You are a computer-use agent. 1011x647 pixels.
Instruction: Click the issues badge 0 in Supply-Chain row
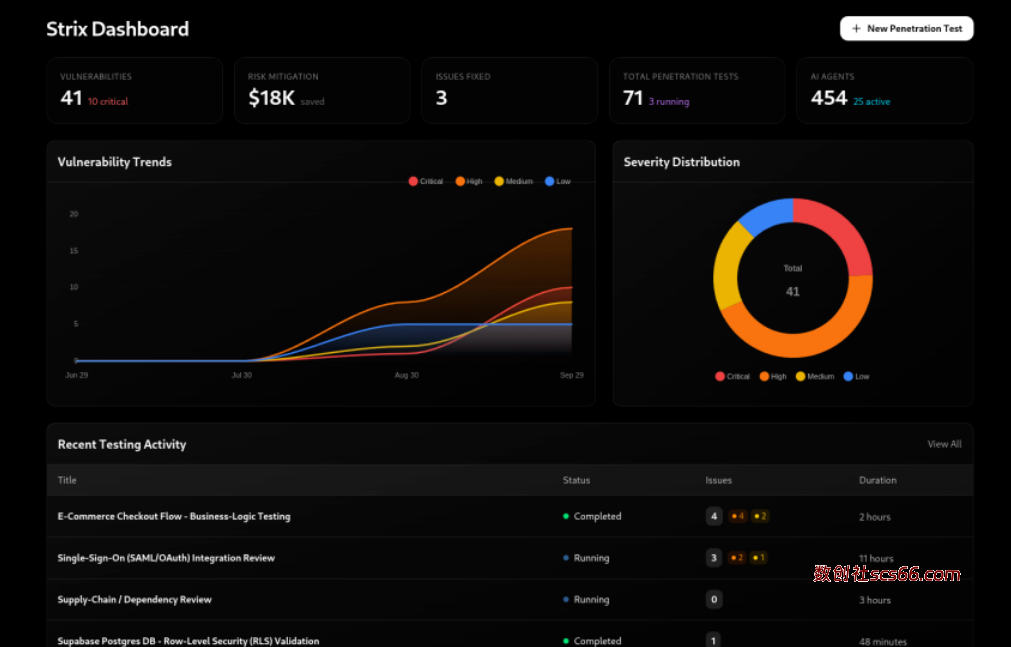[x=714, y=600]
